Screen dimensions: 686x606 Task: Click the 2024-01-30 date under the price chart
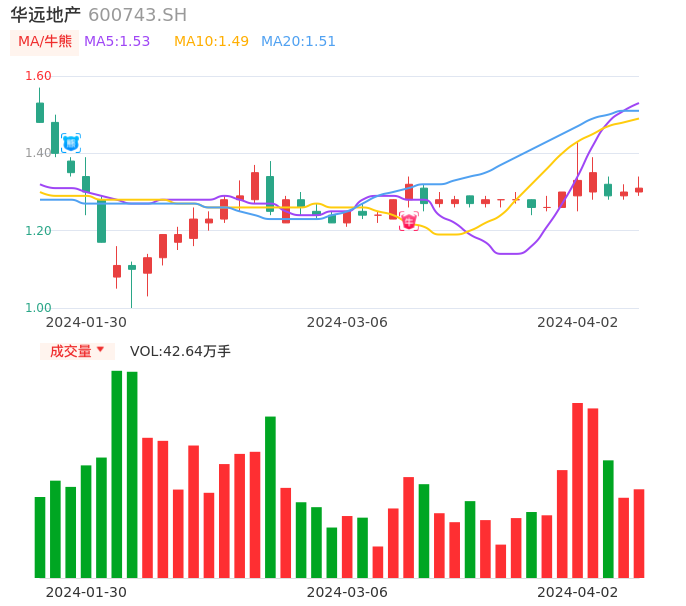[86, 322]
